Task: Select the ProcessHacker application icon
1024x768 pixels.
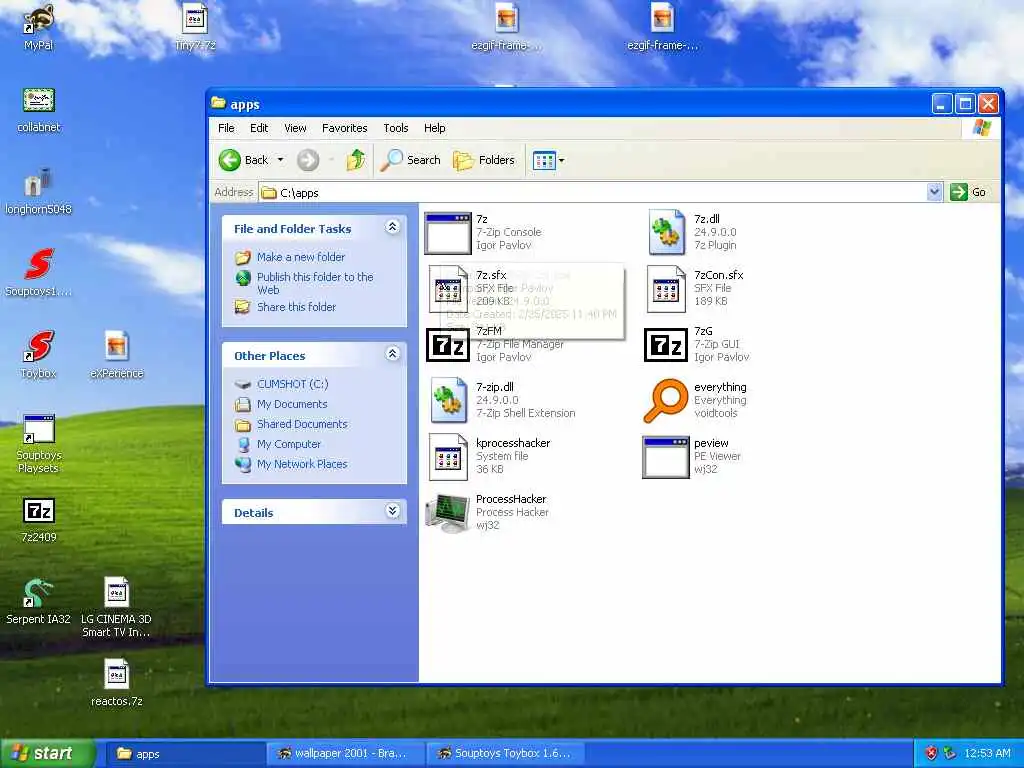Action: click(x=447, y=513)
